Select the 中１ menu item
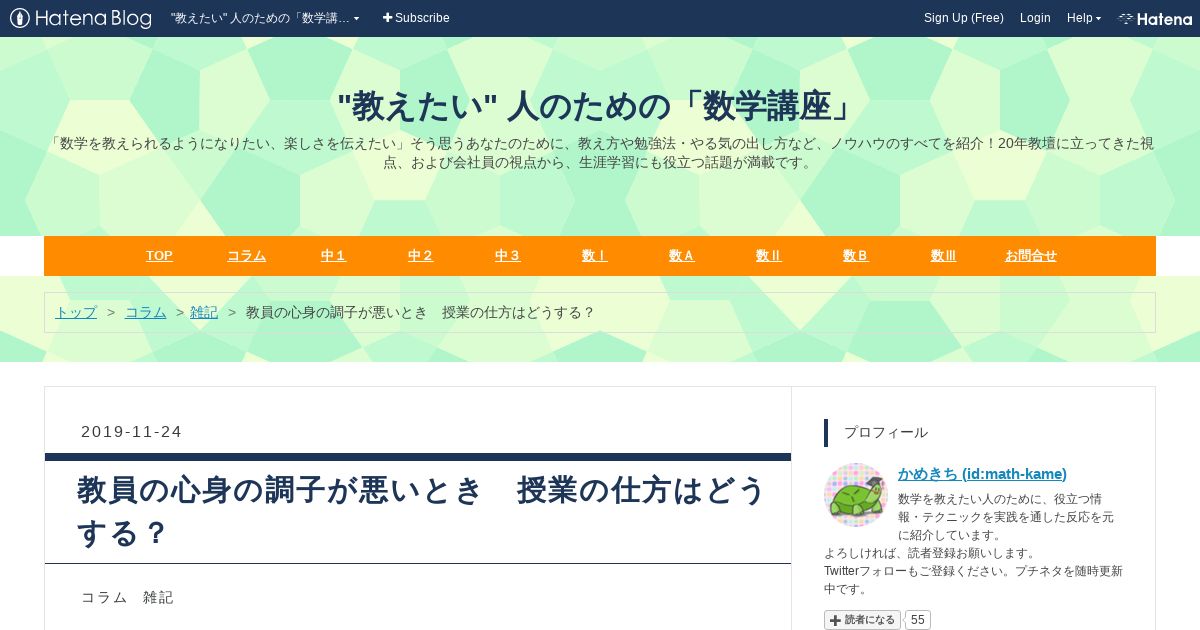 pos(333,256)
